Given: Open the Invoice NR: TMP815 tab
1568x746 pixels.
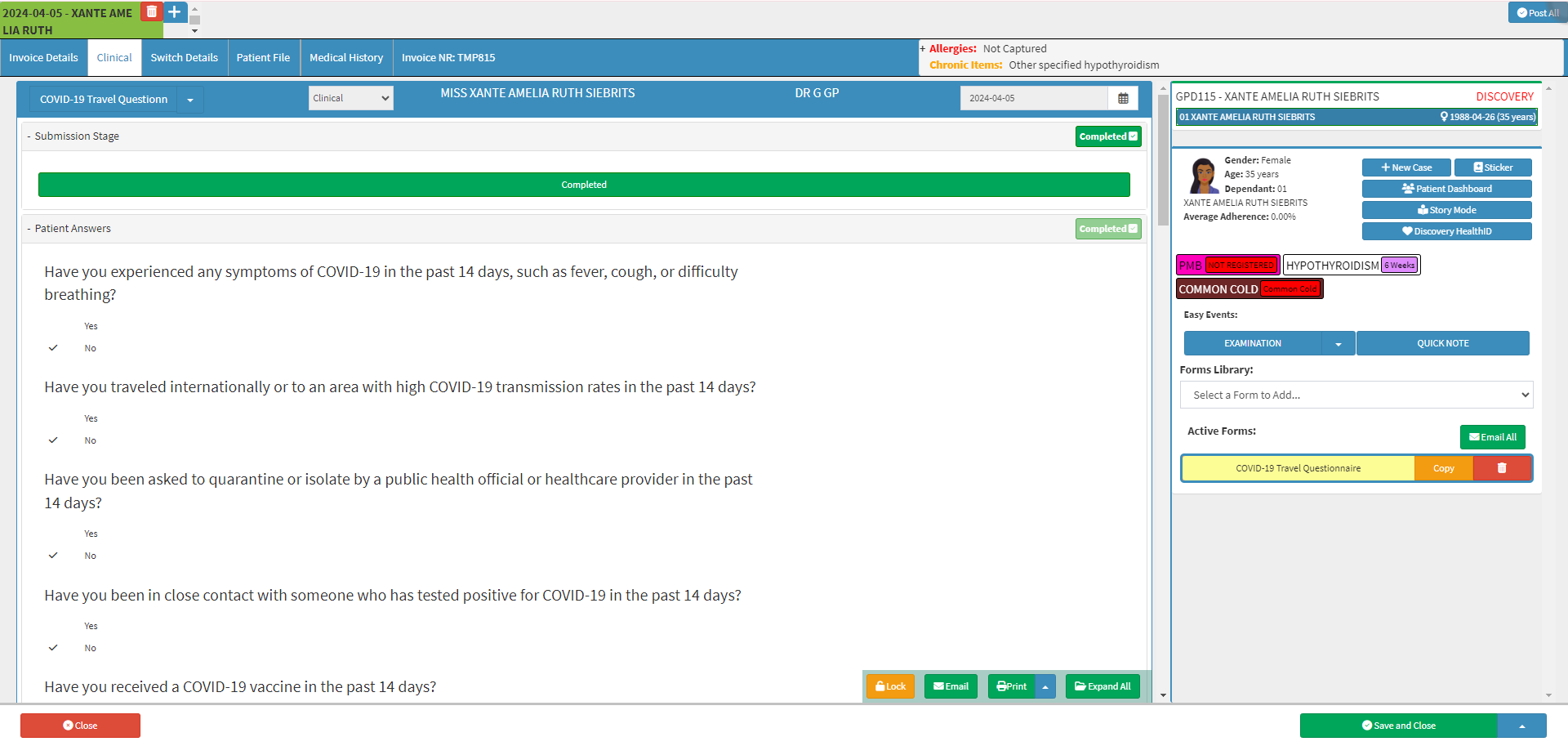Looking at the screenshot, I should (x=448, y=58).
